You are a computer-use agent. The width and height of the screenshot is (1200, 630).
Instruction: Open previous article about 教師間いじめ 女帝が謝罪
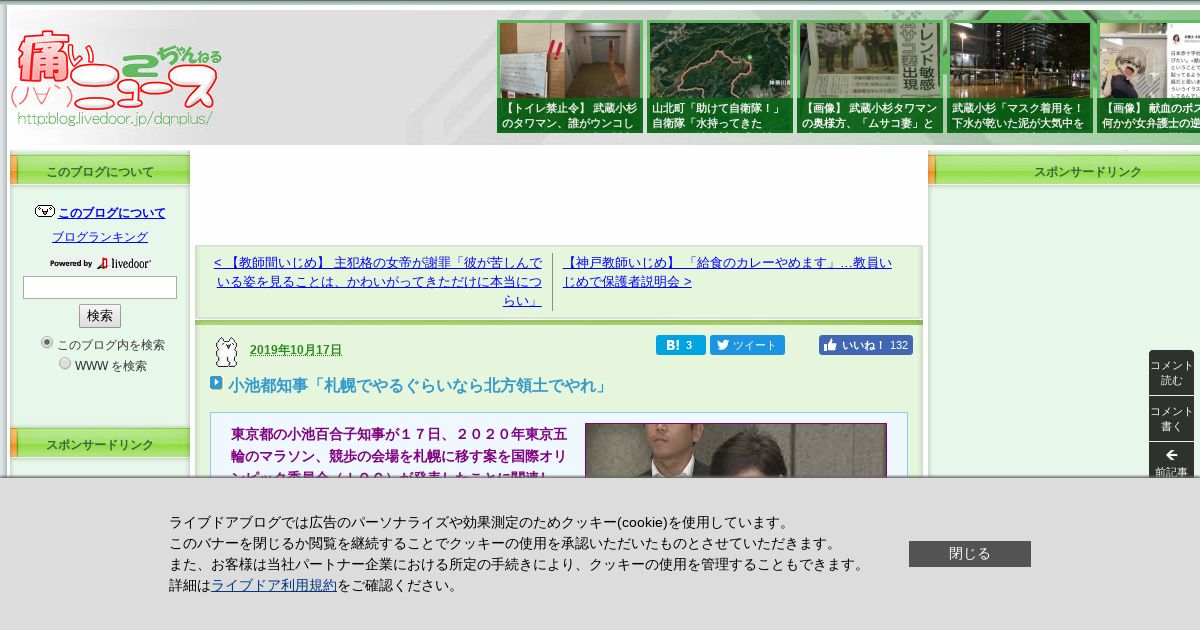pos(377,282)
